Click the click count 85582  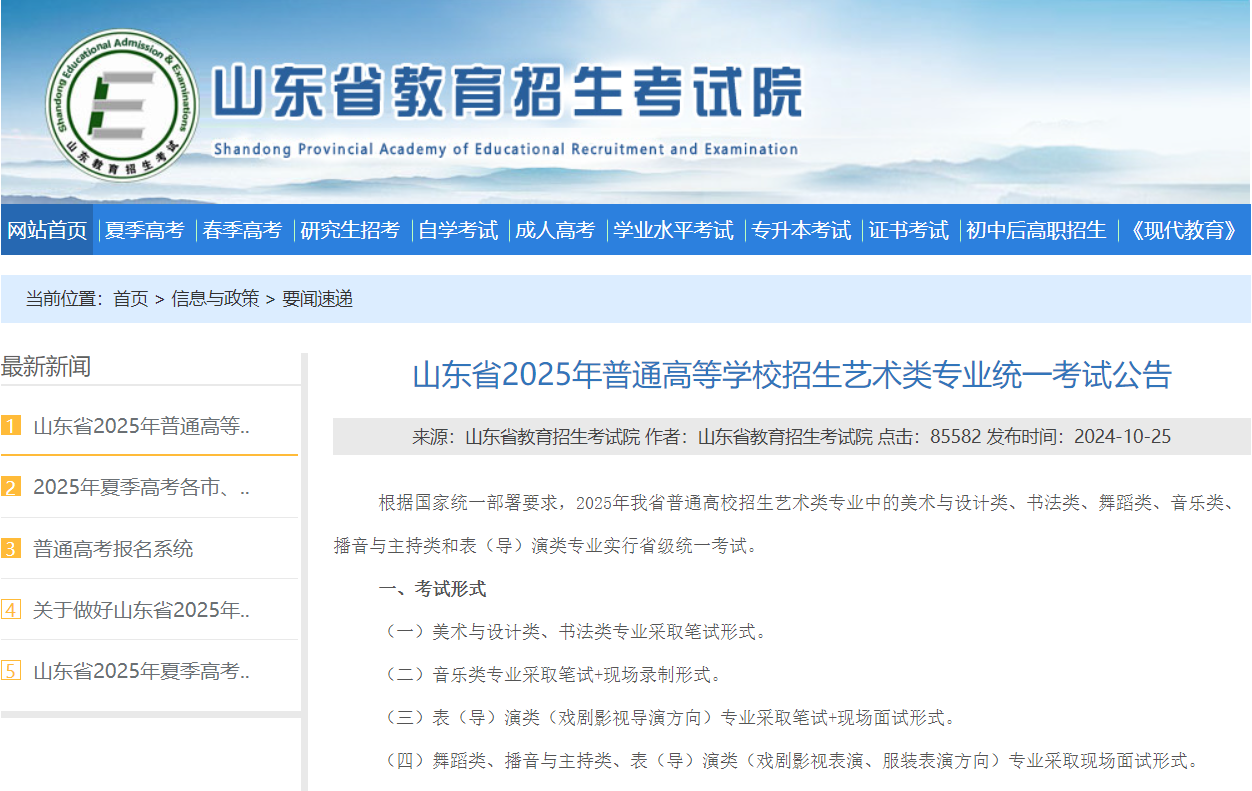pyautogui.click(x=955, y=437)
